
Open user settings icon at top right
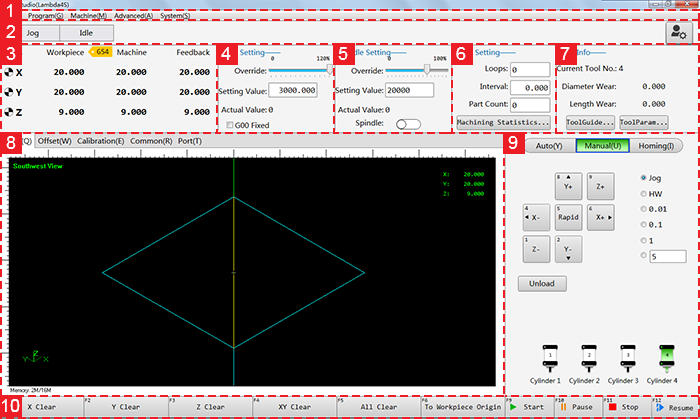679,33
